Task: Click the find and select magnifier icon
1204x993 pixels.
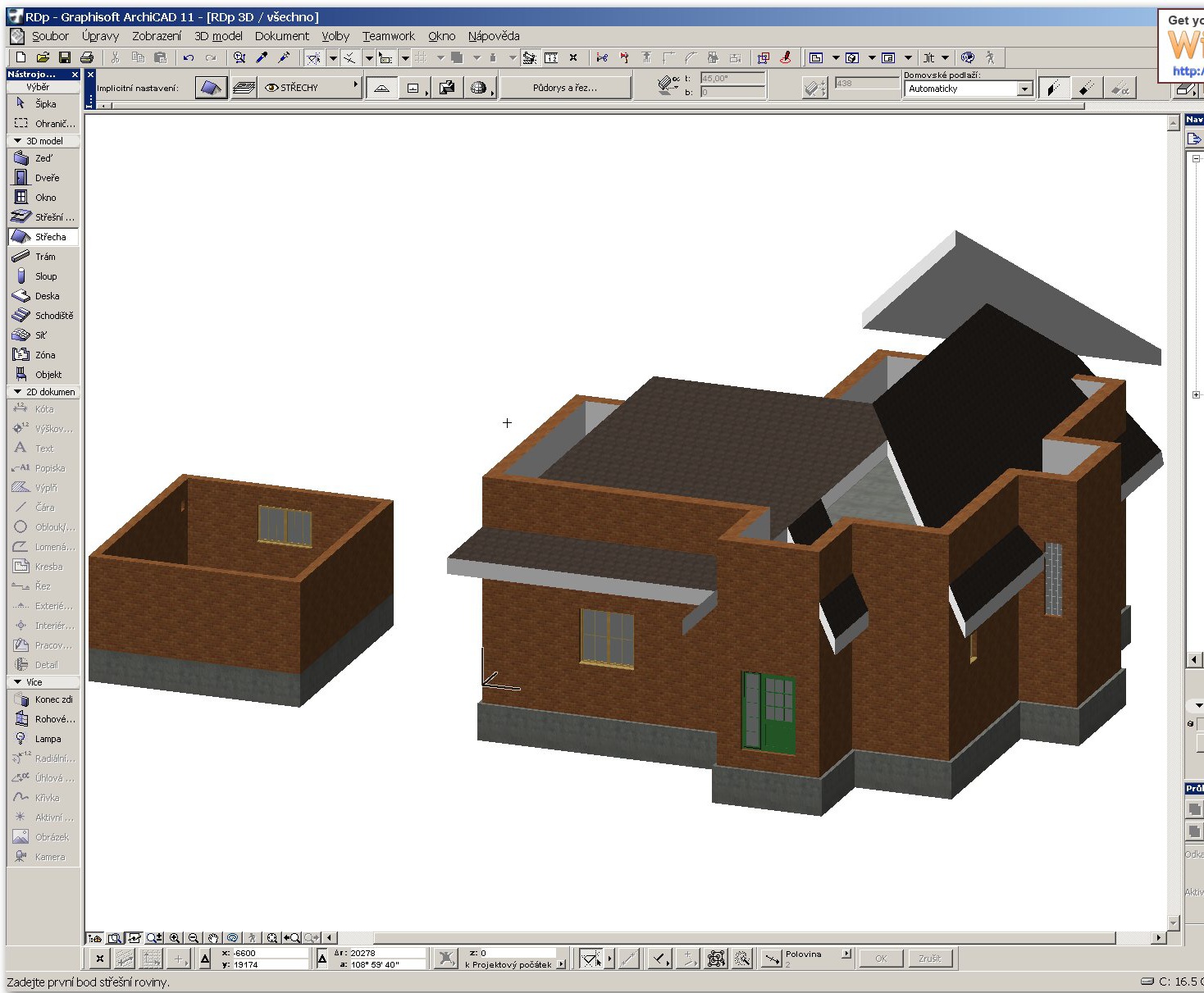Action: [x=239, y=57]
